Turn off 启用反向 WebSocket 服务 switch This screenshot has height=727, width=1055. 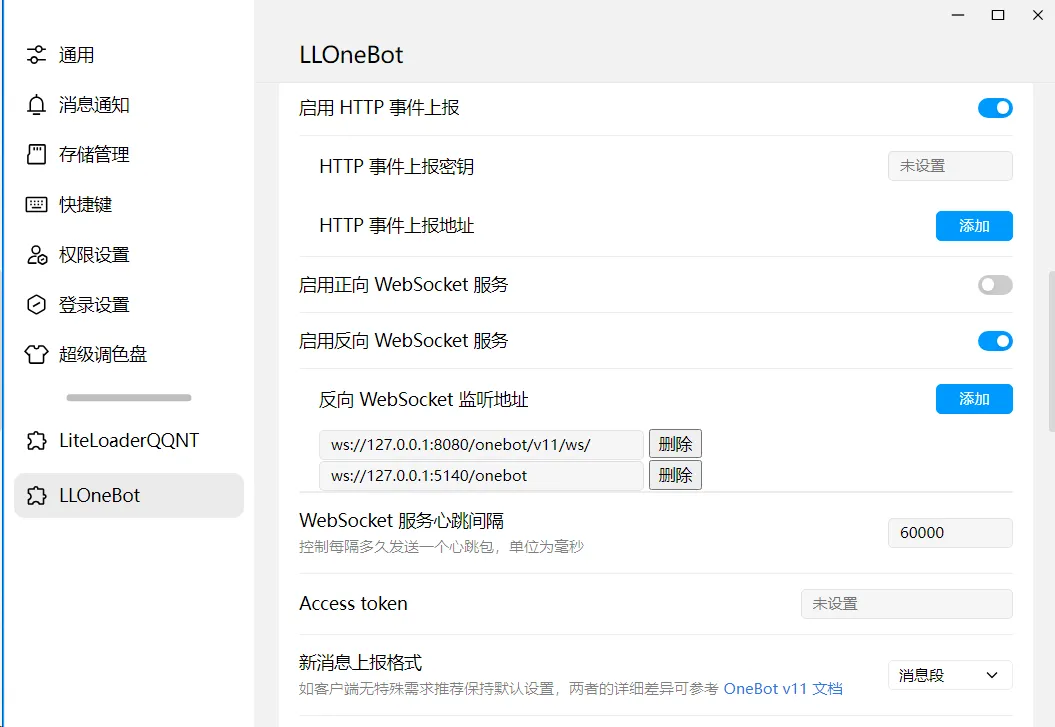[995, 341]
